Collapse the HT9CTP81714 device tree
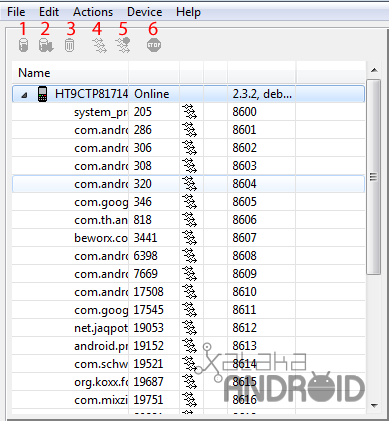Viewport: 389px width, 421px height. [x=24, y=95]
